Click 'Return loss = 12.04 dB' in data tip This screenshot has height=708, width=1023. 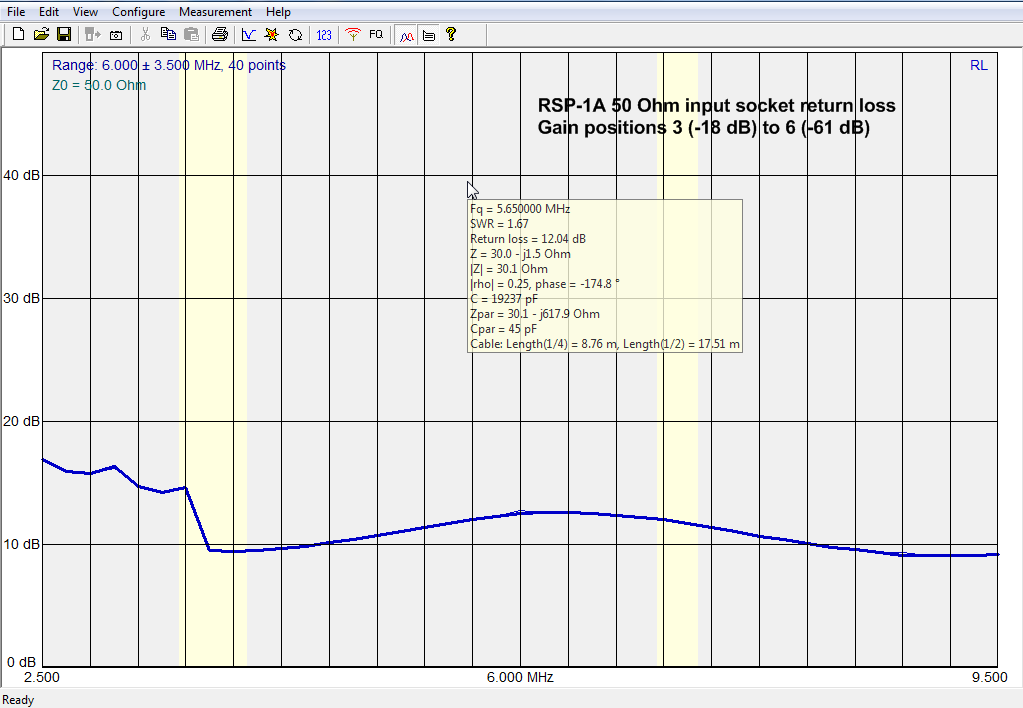tap(528, 239)
